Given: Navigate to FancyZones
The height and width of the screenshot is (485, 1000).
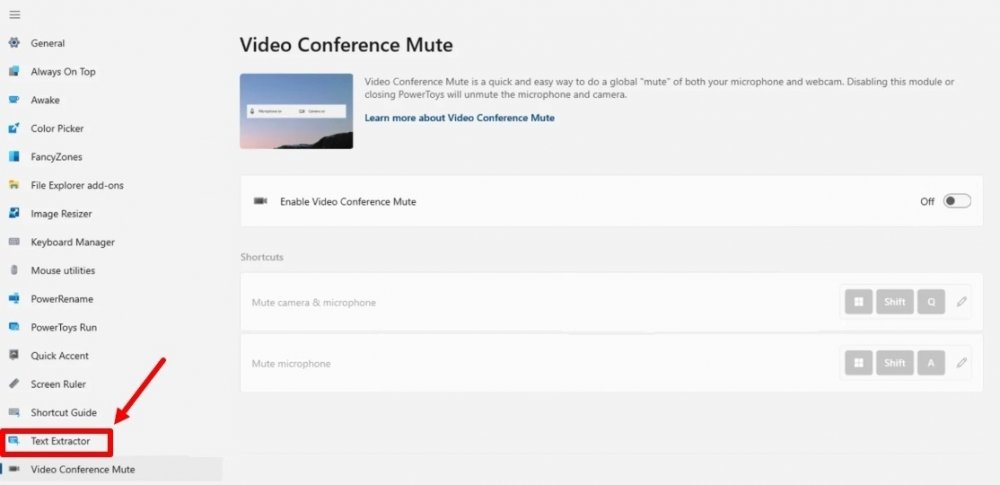Looking at the screenshot, I should point(57,156).
